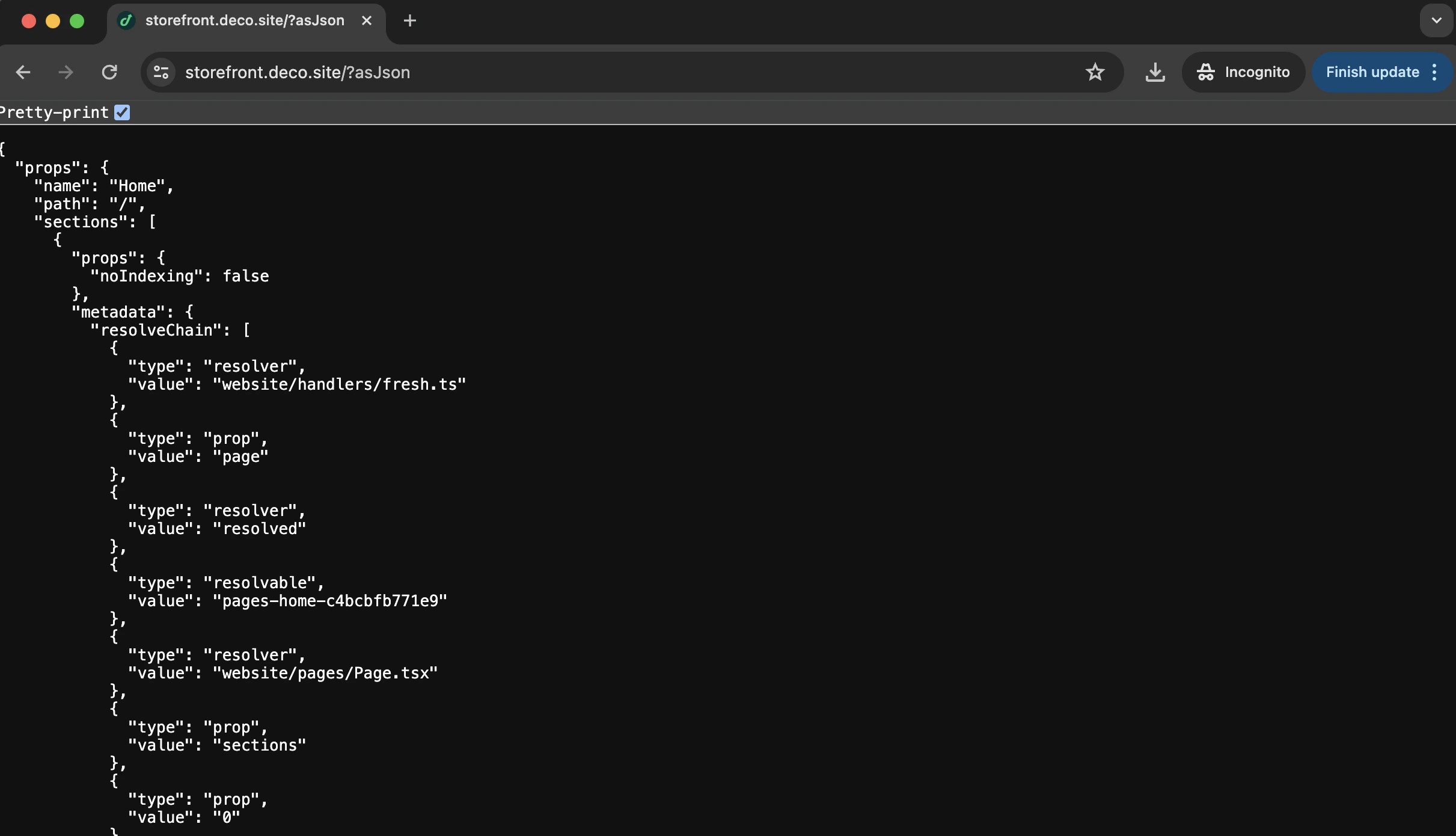Select the storefront.deco.site tab
This screenshot has height=836, width=1456.
pos(240,20)
